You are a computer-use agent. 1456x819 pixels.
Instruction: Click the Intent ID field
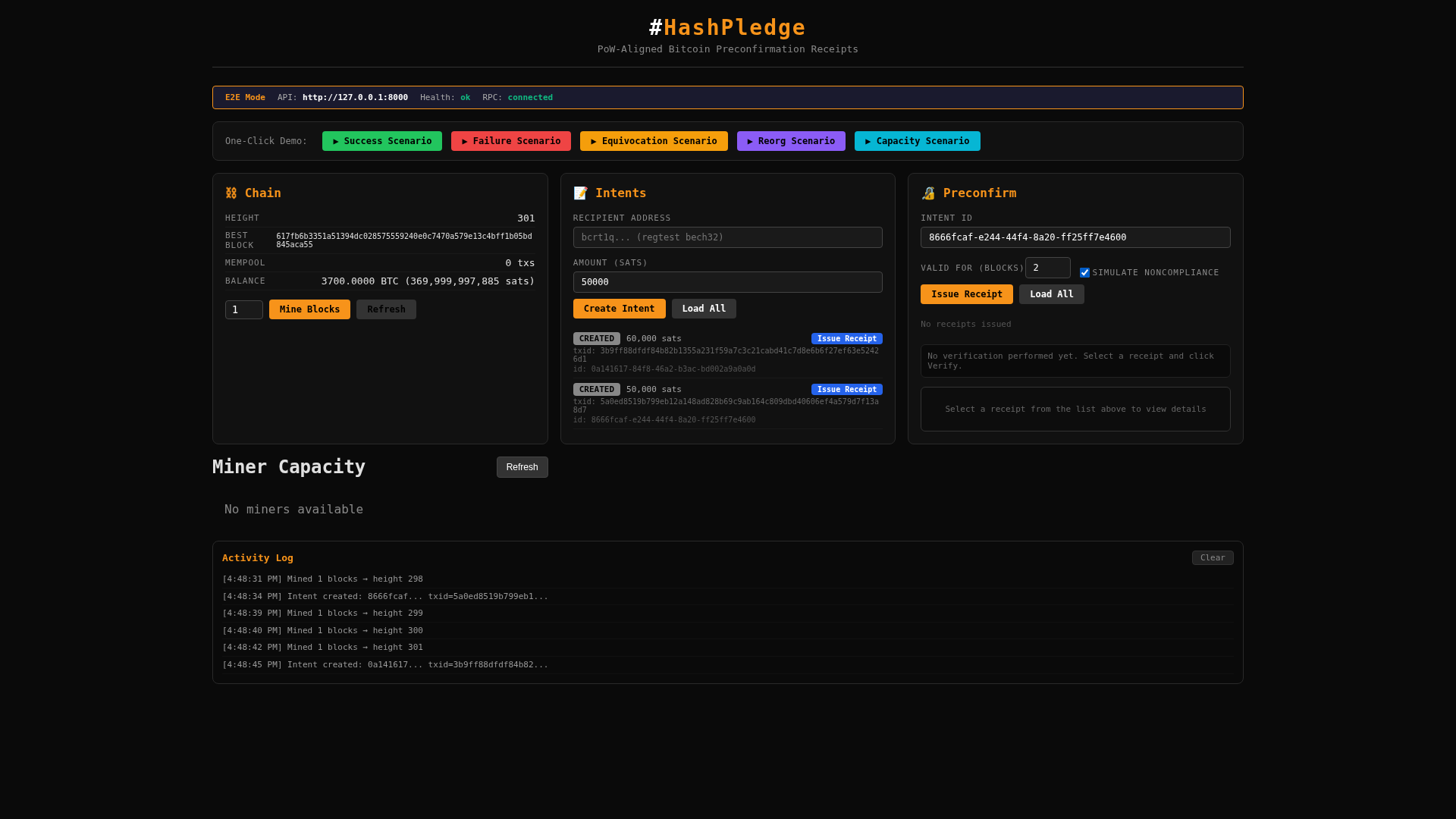pos(1075,237)
